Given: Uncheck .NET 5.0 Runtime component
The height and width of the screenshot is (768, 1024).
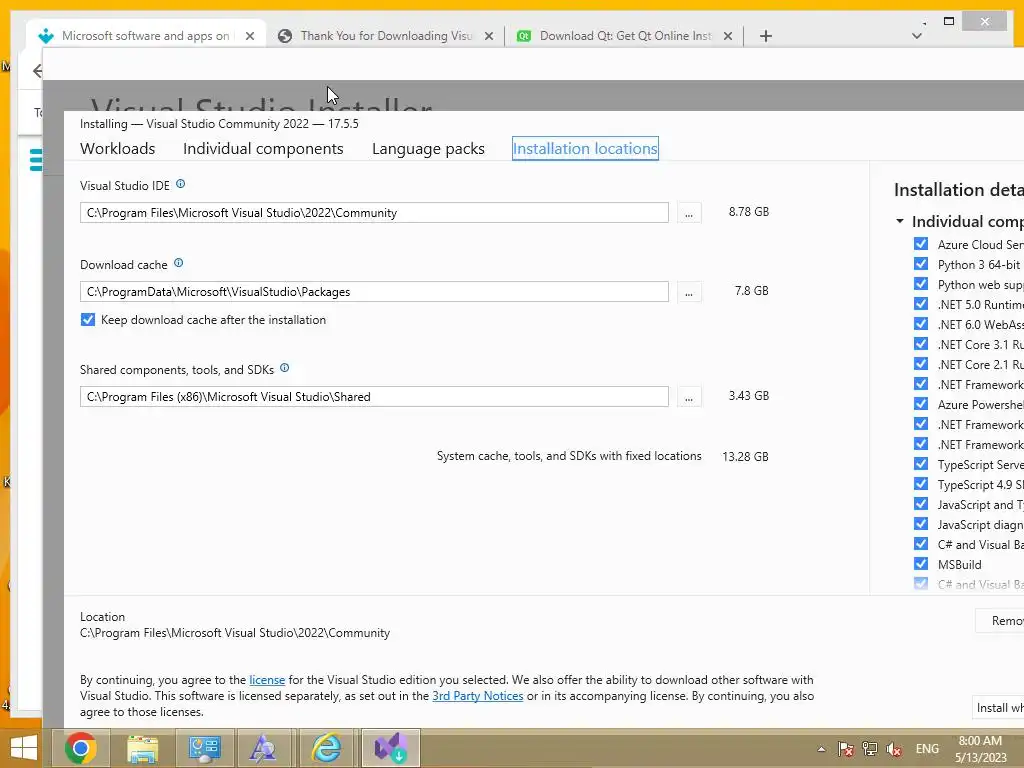Looking at the screenshot, I should tap(921, 304).
